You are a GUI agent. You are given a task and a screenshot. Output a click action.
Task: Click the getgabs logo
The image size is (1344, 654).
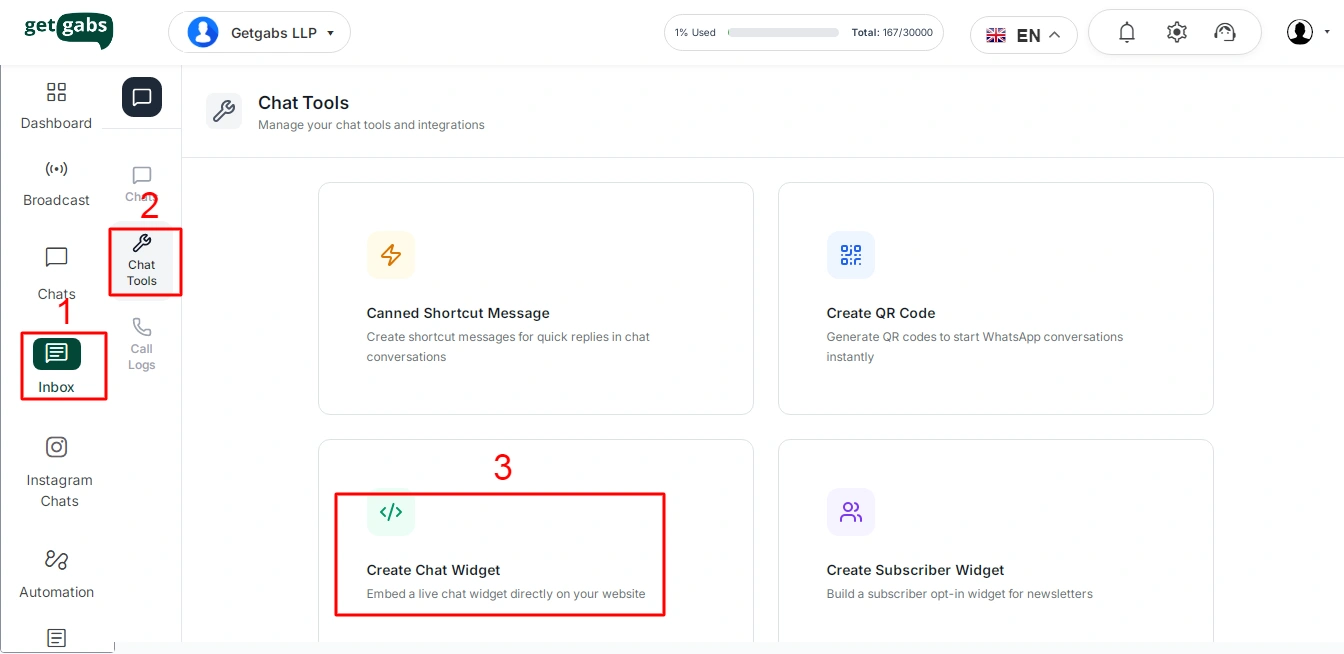[x=68, y=30]
